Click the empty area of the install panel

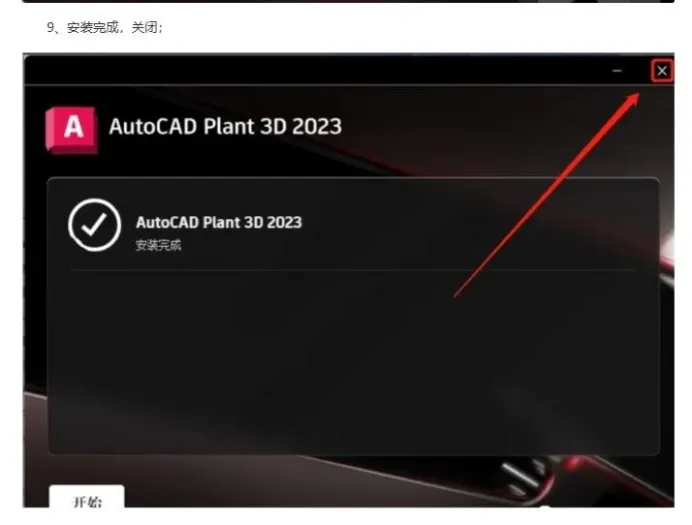pos(353,362)
